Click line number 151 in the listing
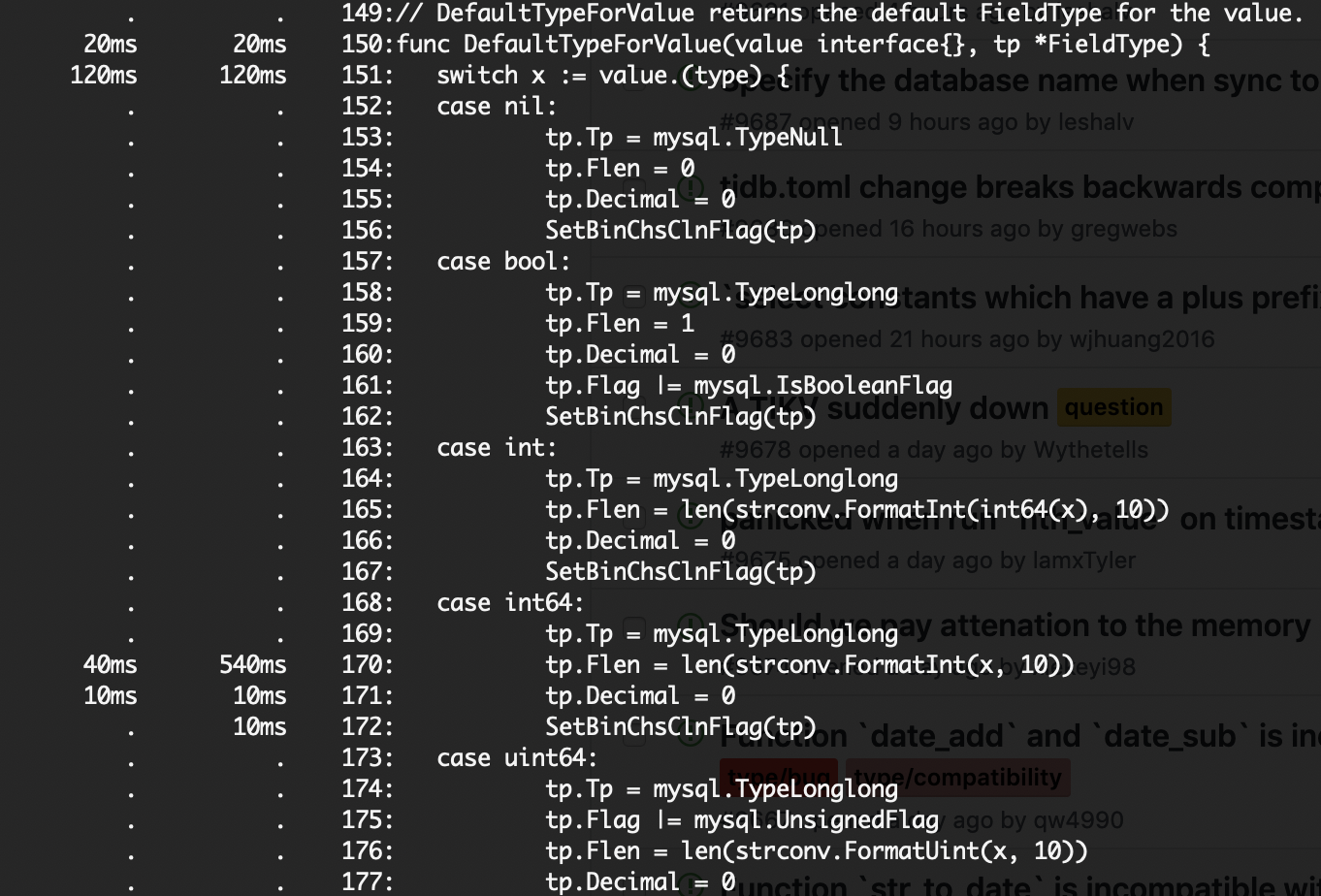 [368, 76]
